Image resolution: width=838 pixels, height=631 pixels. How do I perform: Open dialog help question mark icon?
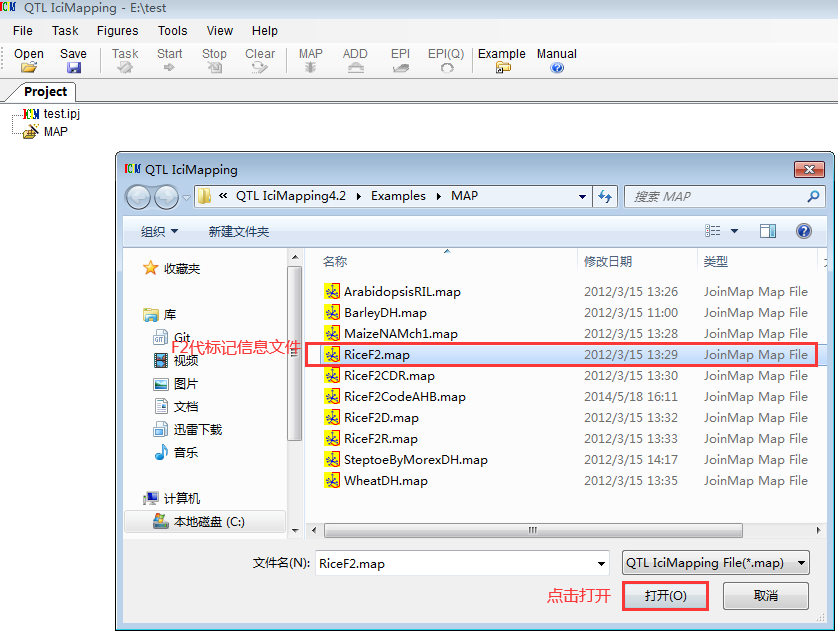[803, 231]
